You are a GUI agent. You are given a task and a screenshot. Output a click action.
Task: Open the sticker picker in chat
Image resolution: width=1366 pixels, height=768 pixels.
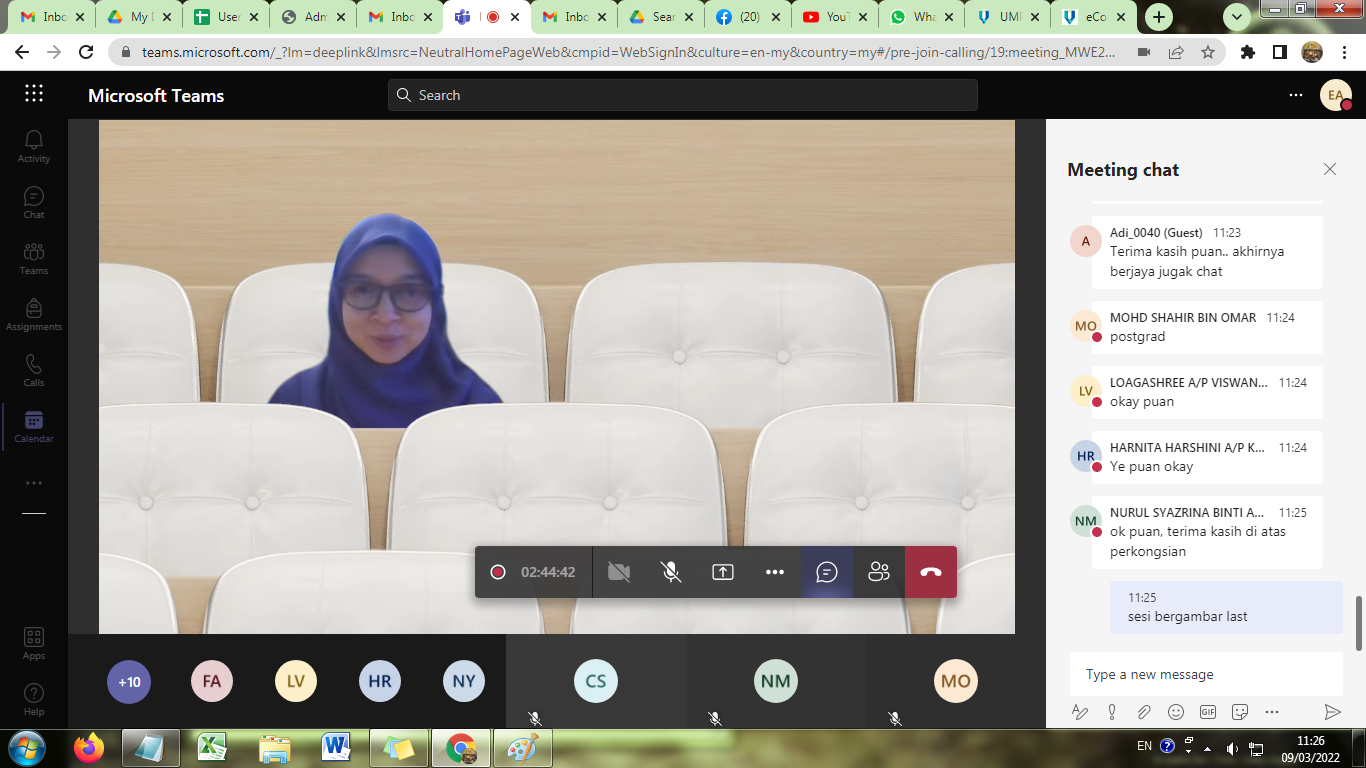pos(1240,712)
